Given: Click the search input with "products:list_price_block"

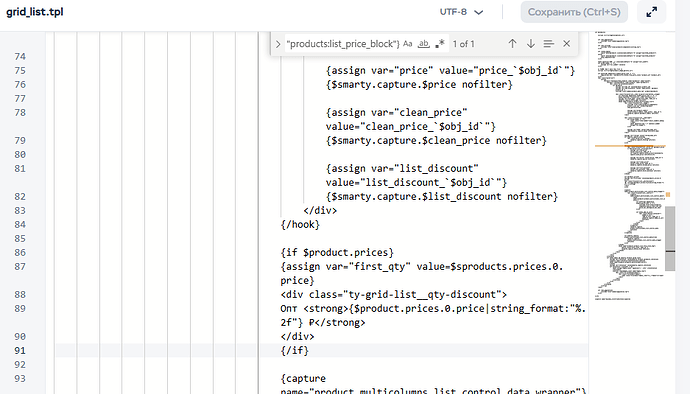Looking at the screenshot, I should [x=343, y=44].
